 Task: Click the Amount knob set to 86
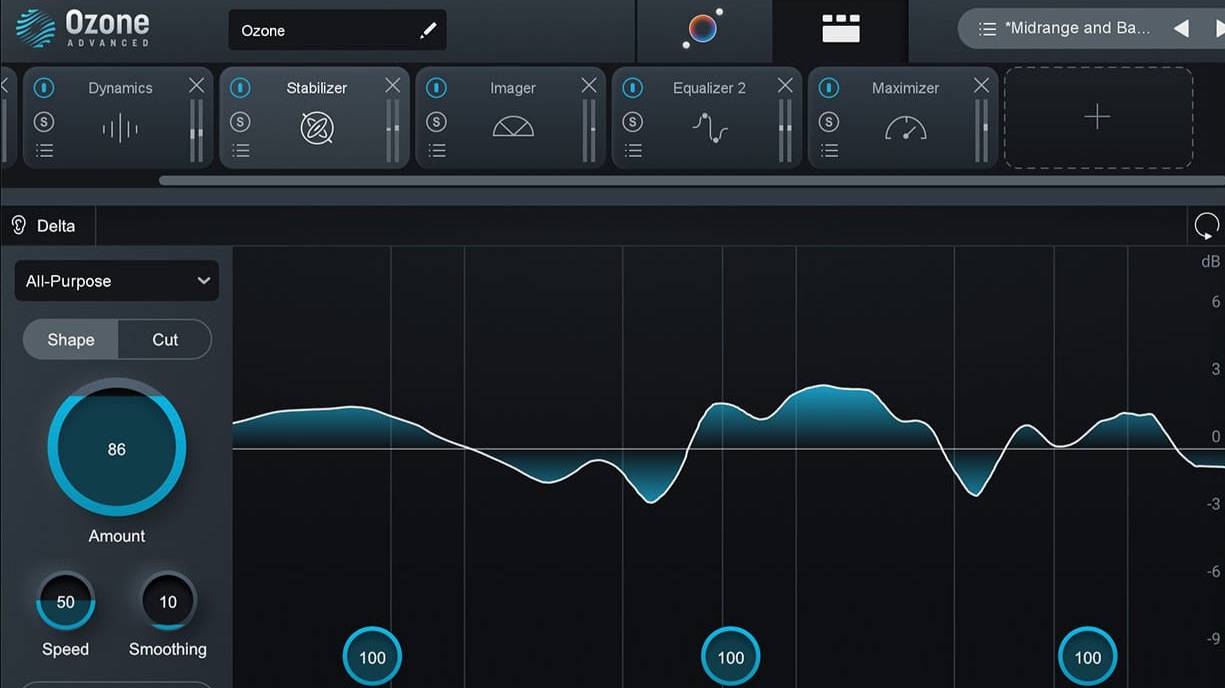pos(117,448)
